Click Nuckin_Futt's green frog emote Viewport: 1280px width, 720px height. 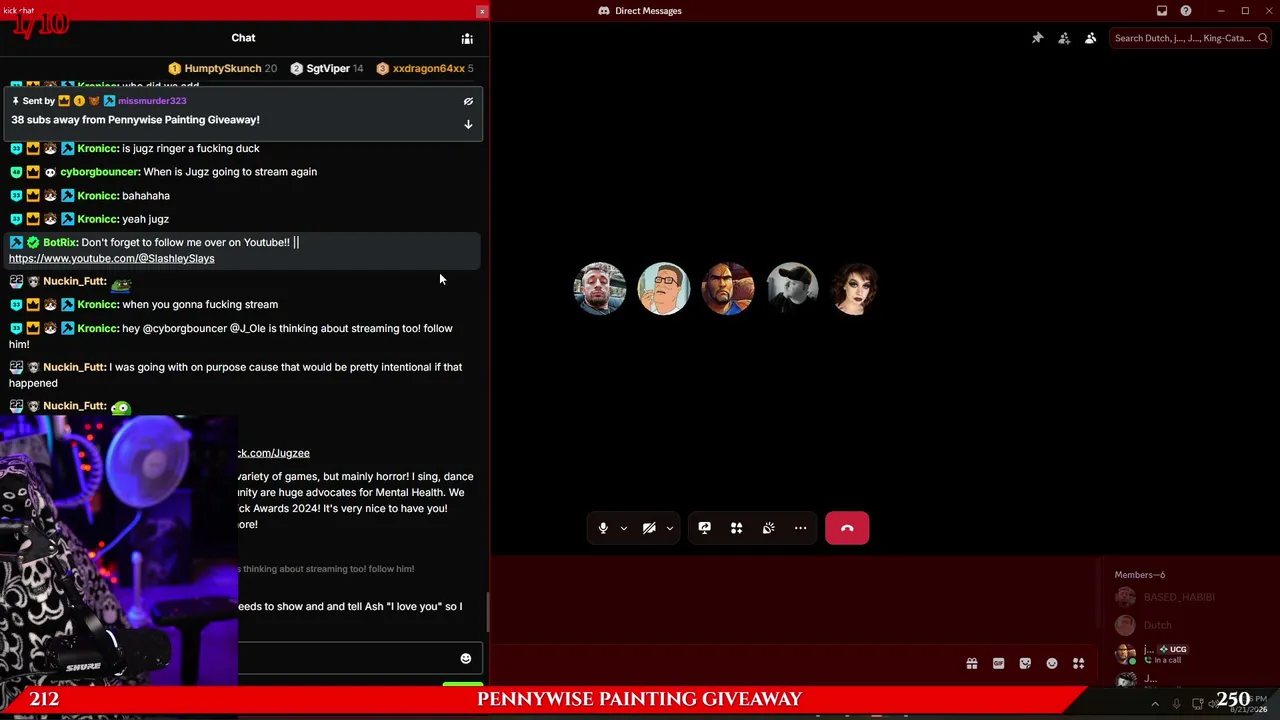coord(121,406)
